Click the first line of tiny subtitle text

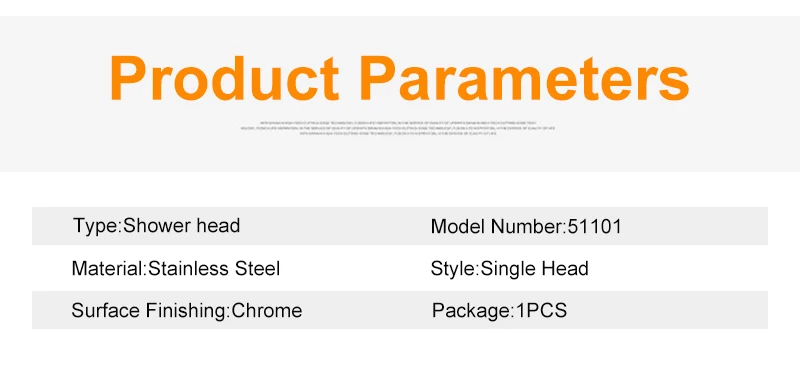pyautogui.click(x=398, y=123)
